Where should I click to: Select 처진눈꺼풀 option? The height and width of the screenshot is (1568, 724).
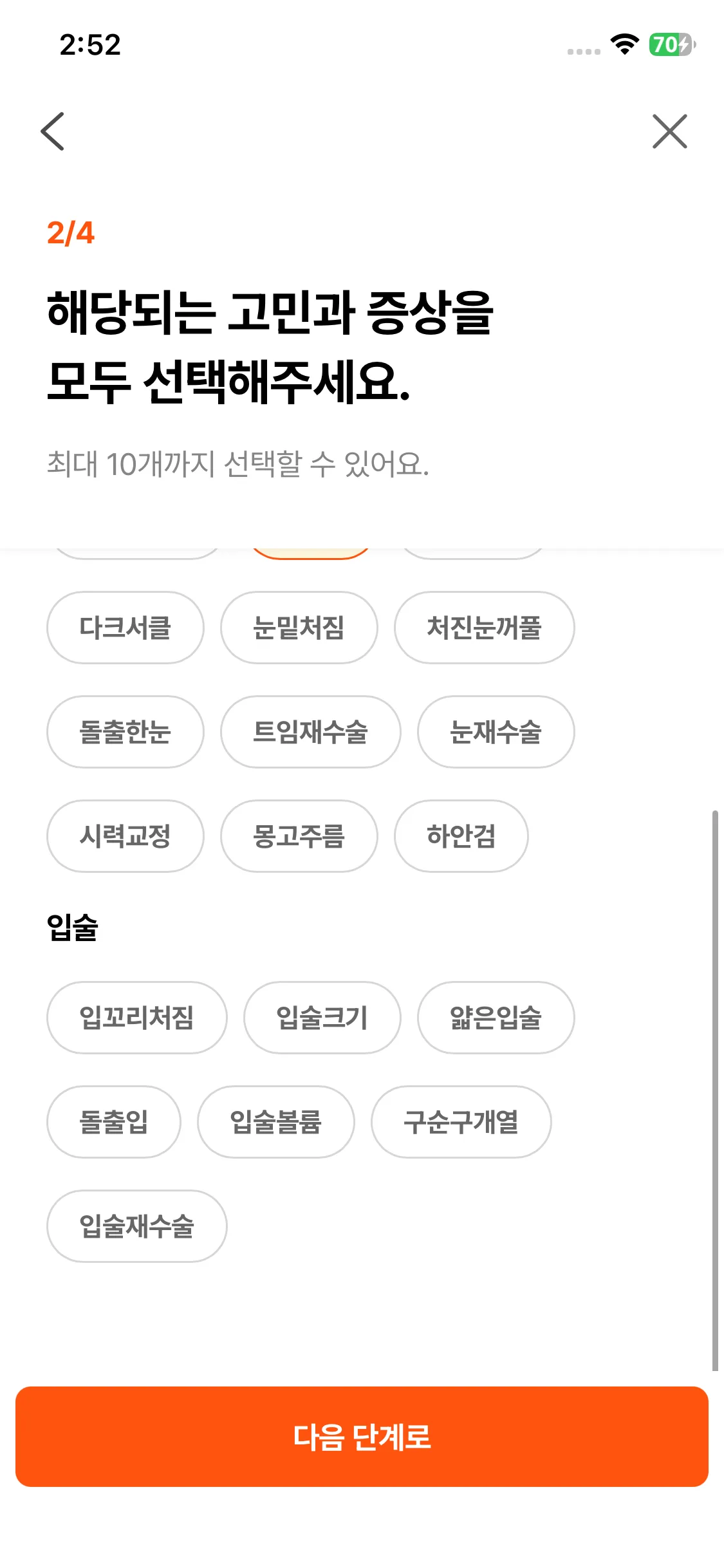(x=484, y=628)
